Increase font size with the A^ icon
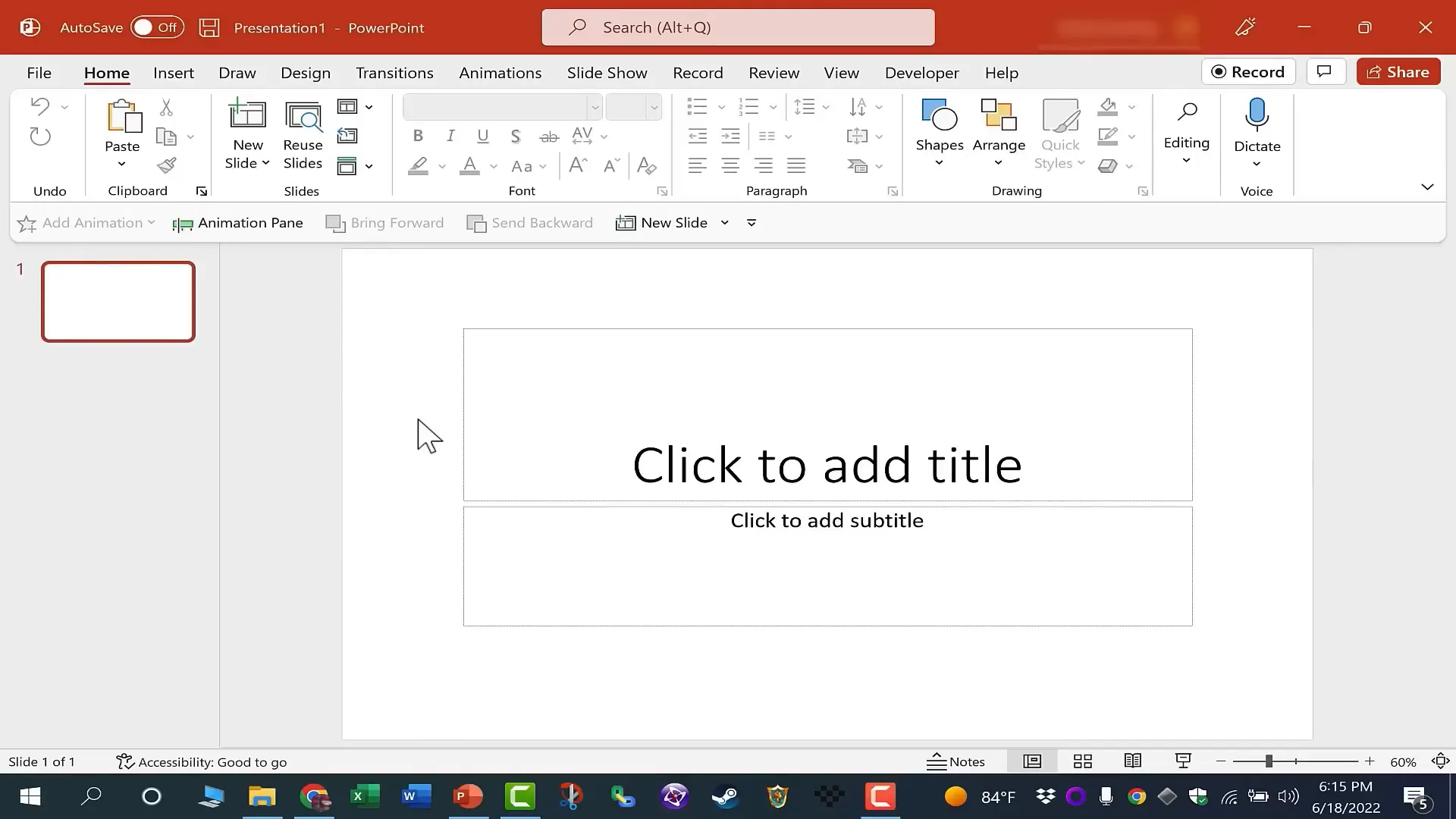The height and width of the screenshot is (819, 1456). point(578,165)
